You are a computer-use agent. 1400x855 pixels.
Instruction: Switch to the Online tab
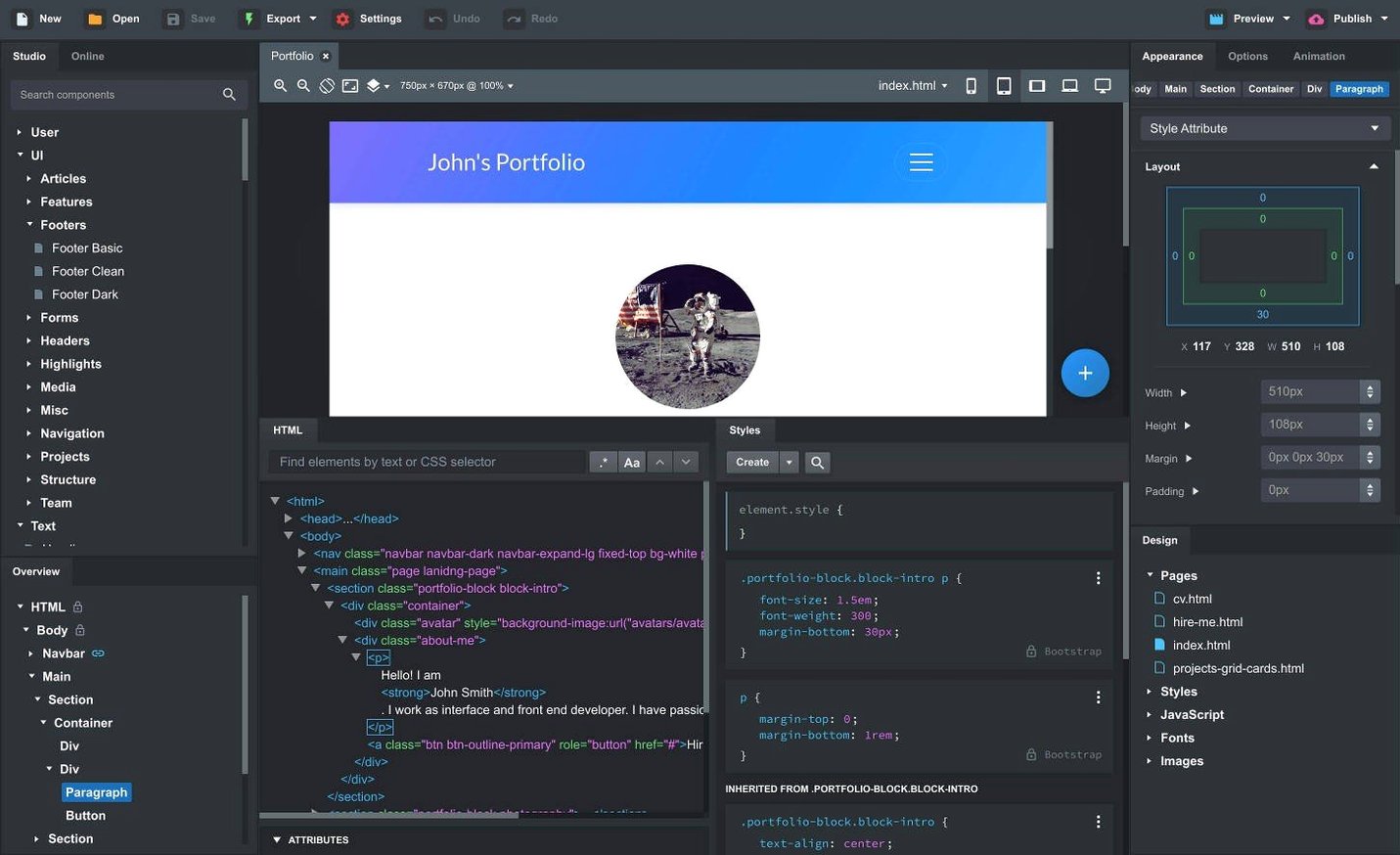[88, 57]
